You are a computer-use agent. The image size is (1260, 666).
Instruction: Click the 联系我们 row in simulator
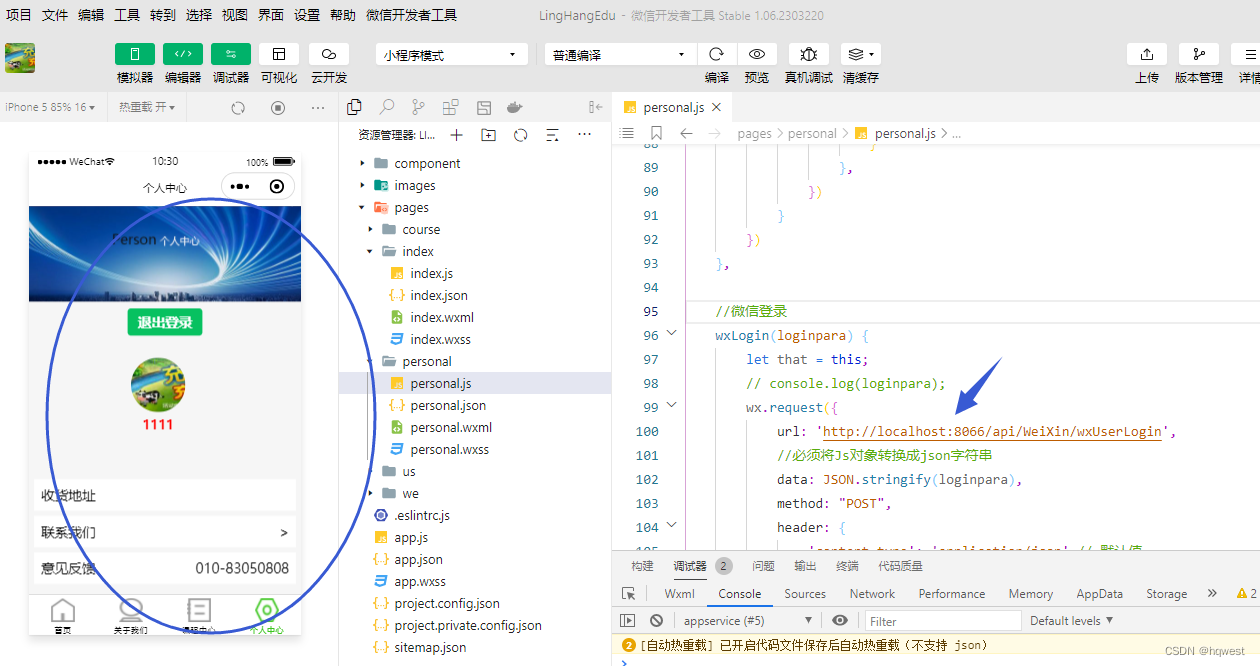pyautogui.click(x=165, y=532)
